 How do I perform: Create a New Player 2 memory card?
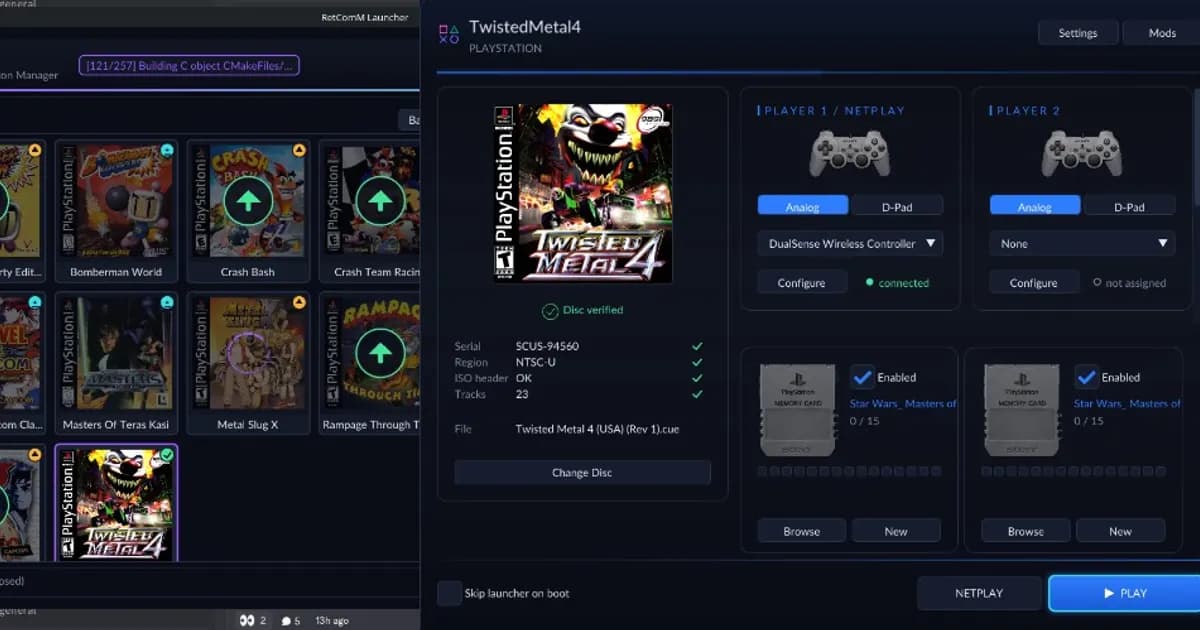[1120, 531]
